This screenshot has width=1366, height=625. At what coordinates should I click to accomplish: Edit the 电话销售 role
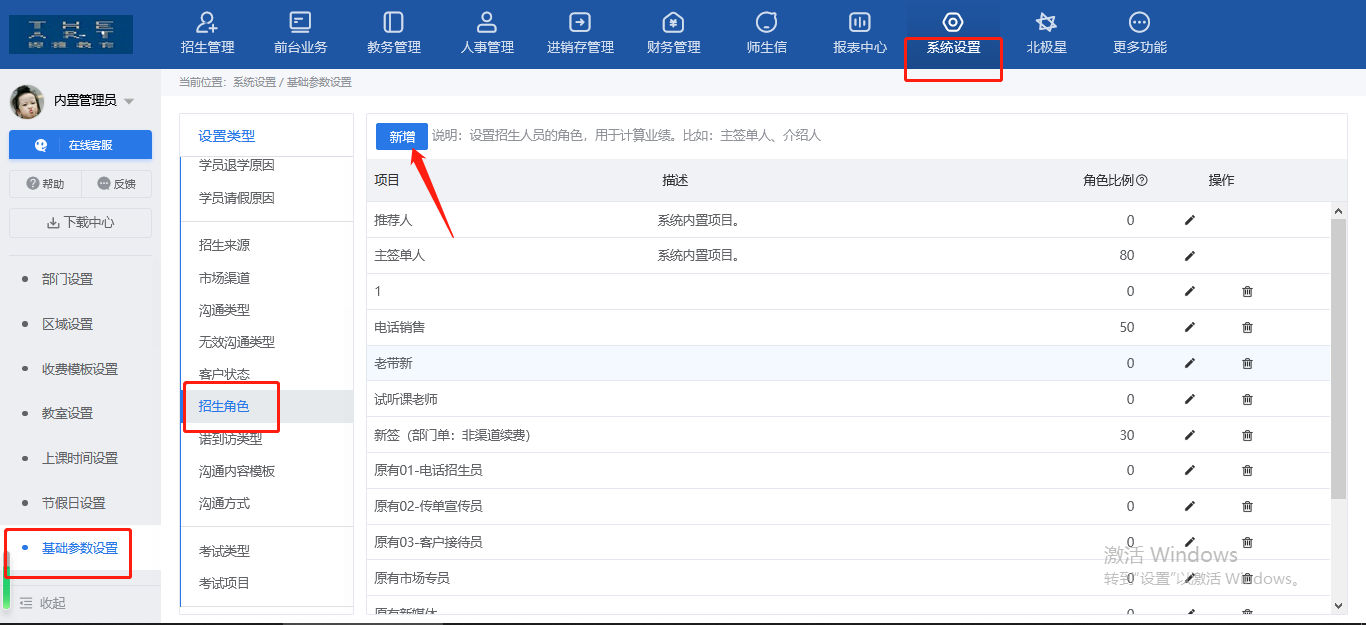[1190, 327]
